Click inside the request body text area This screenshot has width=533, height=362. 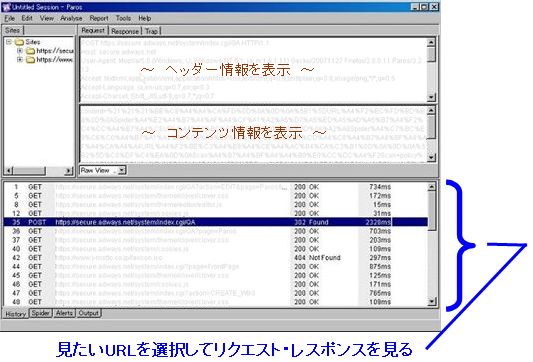pos(254,134)
